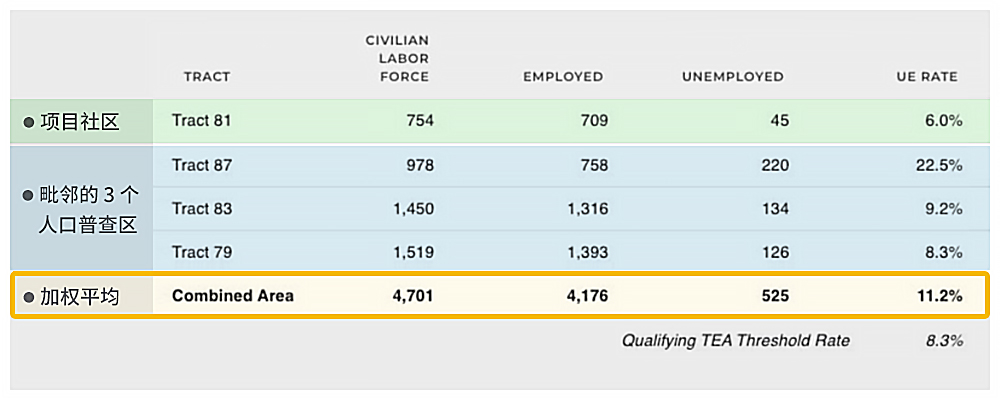The height and width of the screenshot is (400, 1000).
Task: Click the 11.2% combined UE rate
Action: click(x=939, y=296)
